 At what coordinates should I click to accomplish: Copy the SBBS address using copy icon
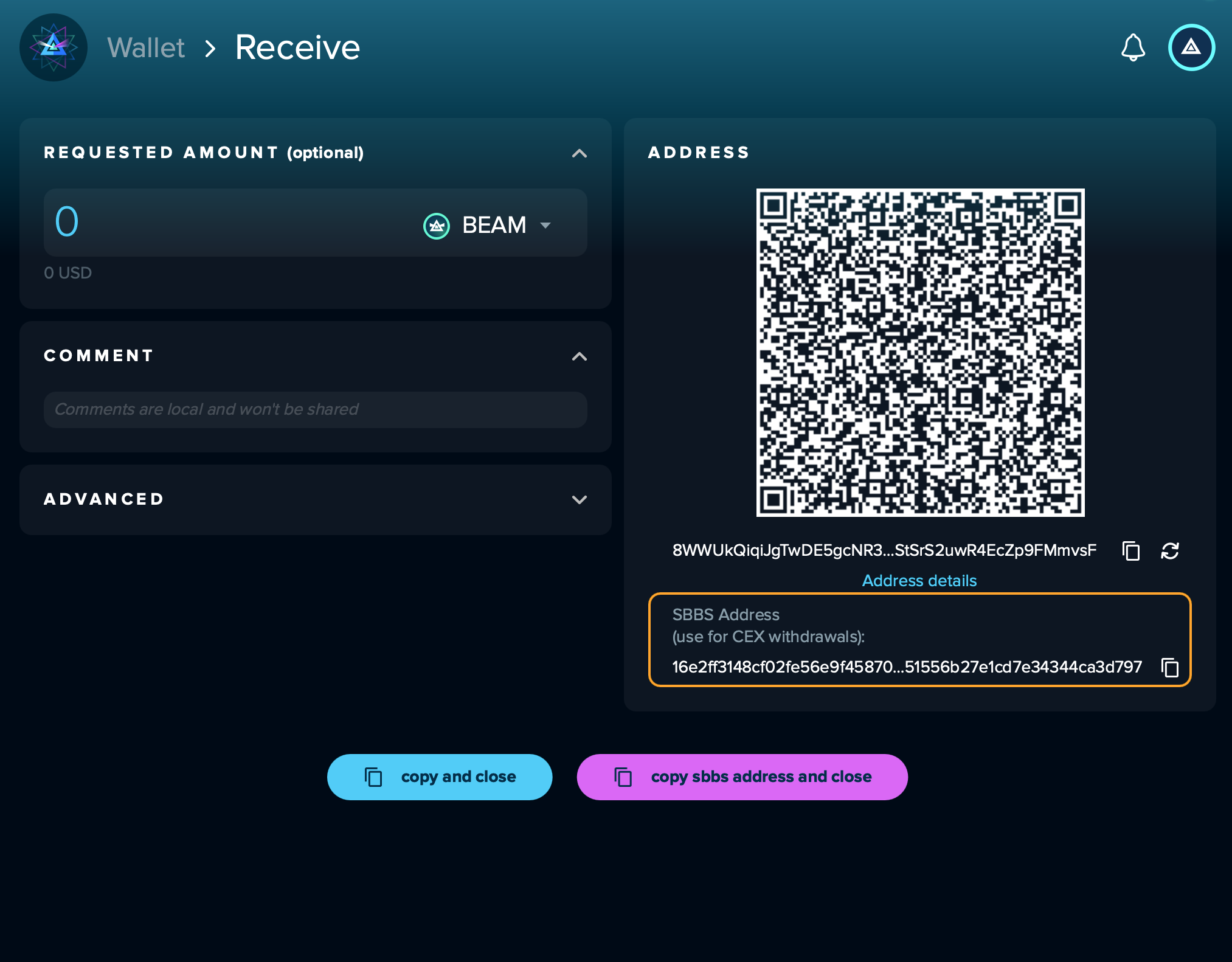1169,668
